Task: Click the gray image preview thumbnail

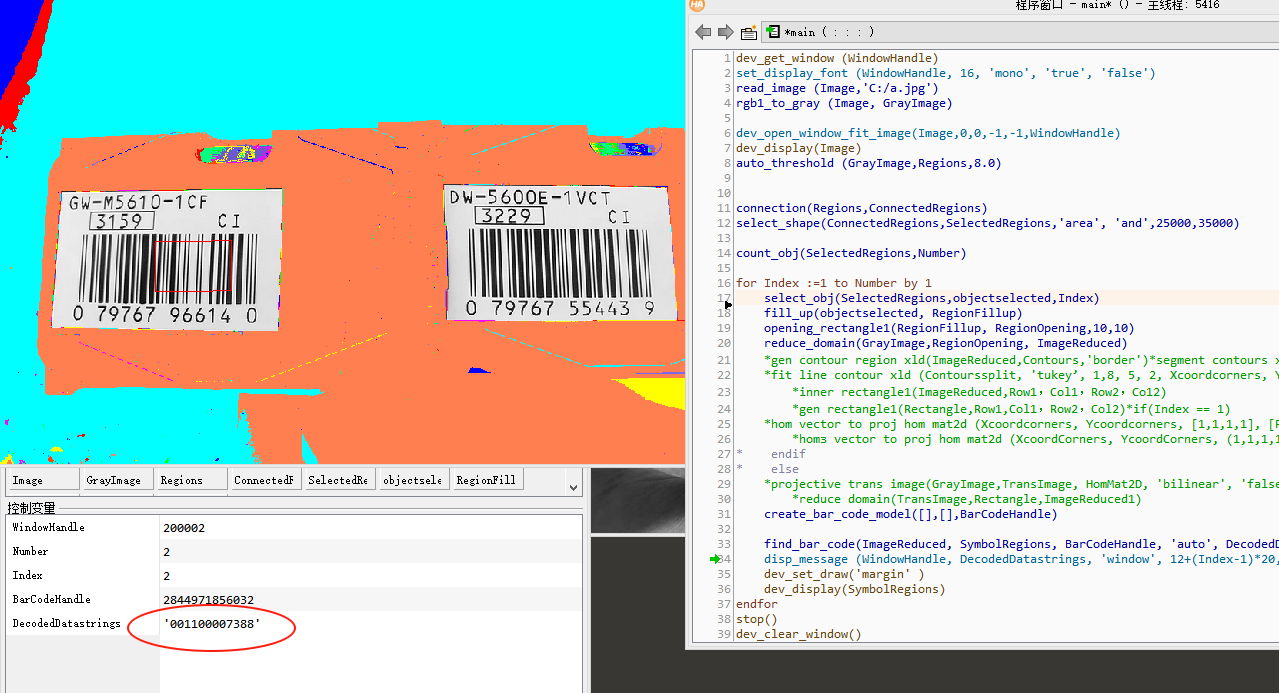Action: (x=638, y=500)
